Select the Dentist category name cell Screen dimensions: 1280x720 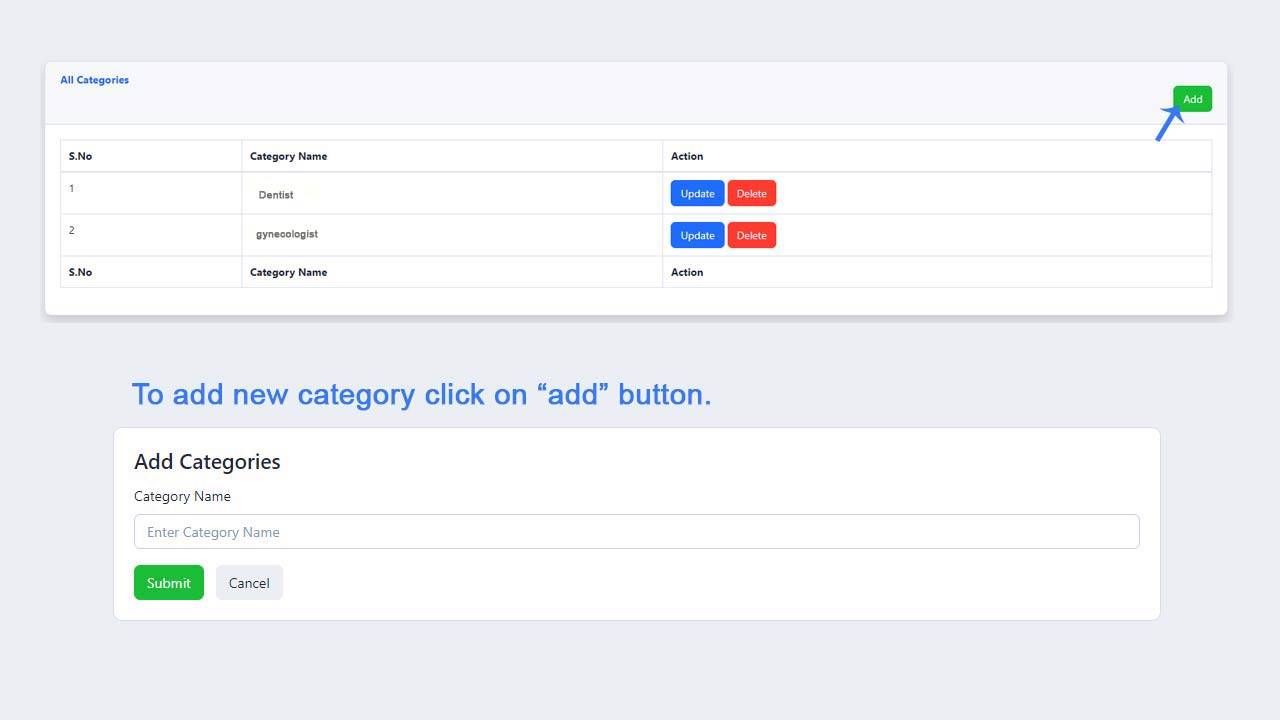(276, 195)
